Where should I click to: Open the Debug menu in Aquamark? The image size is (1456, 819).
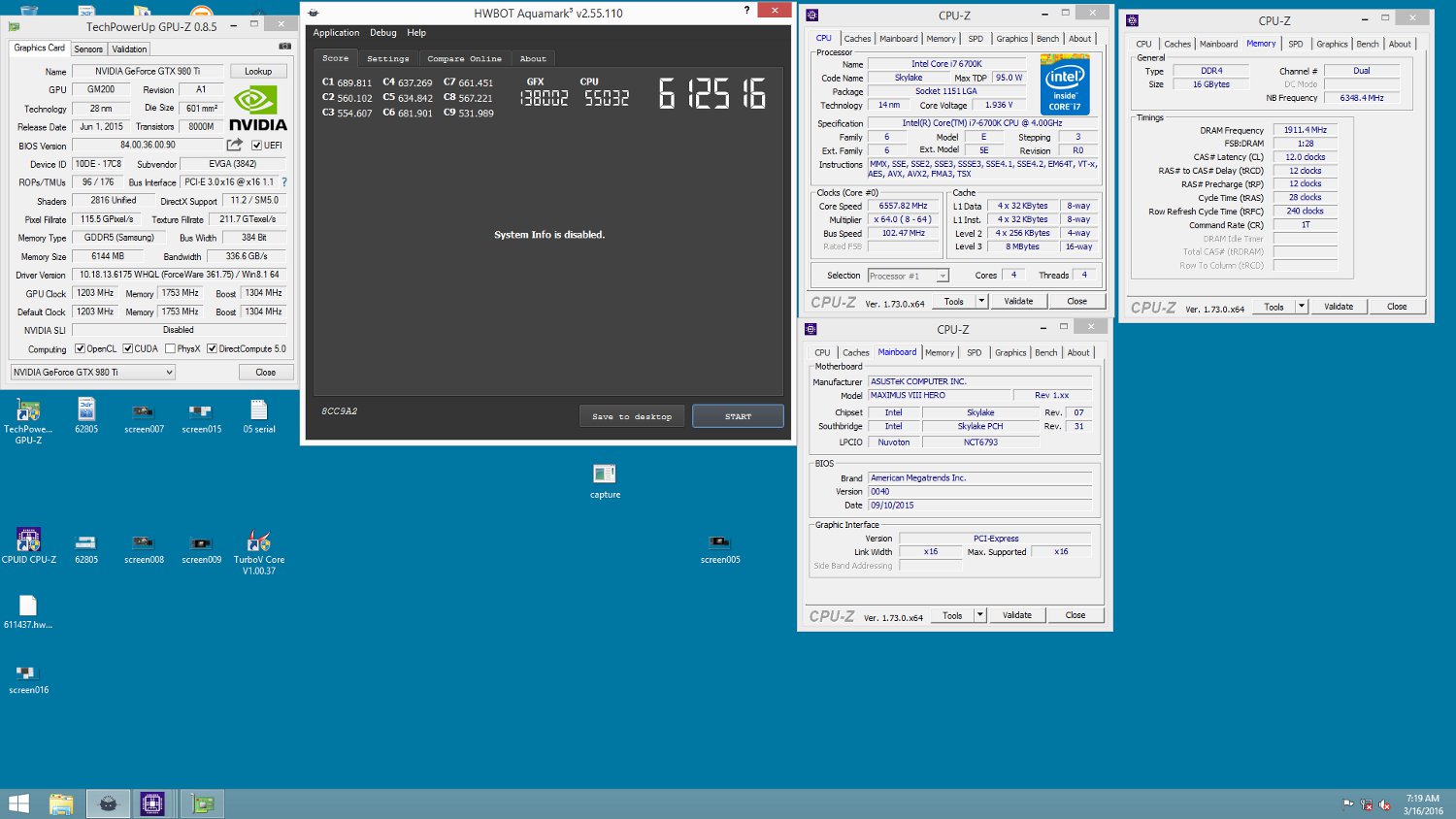382,33
